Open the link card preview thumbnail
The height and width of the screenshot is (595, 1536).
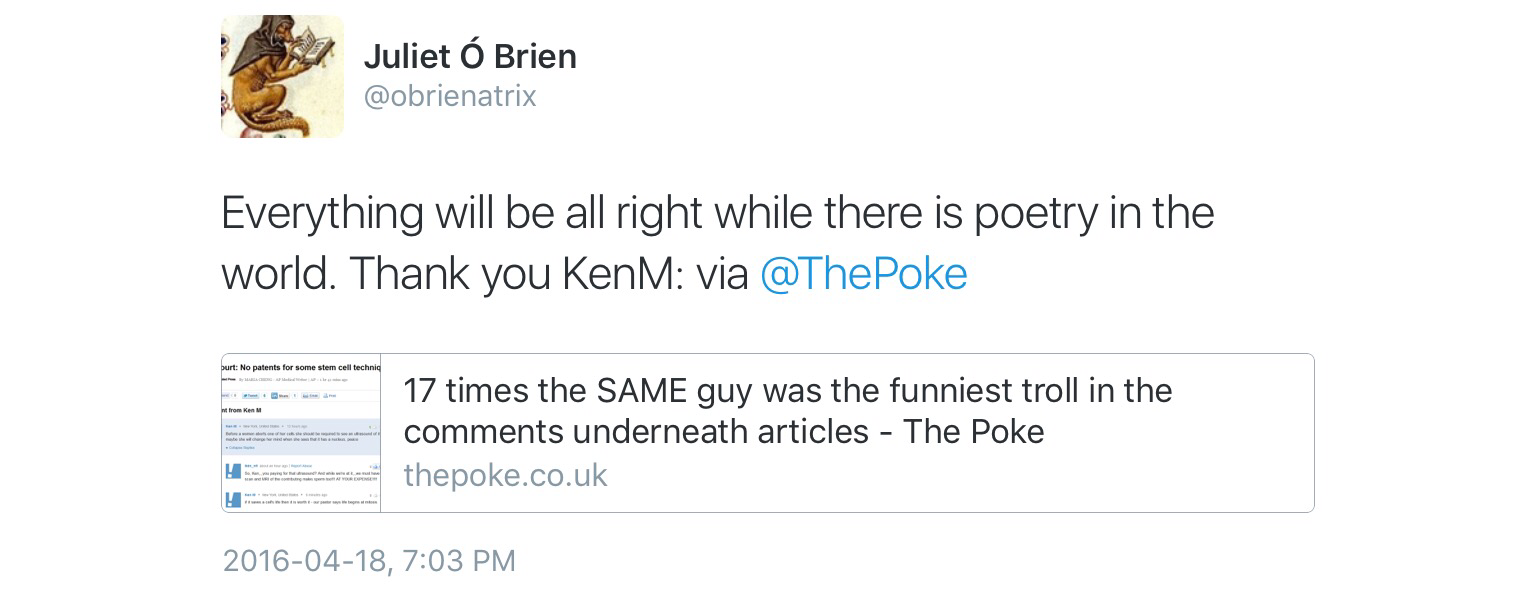(x=301, y=433)
